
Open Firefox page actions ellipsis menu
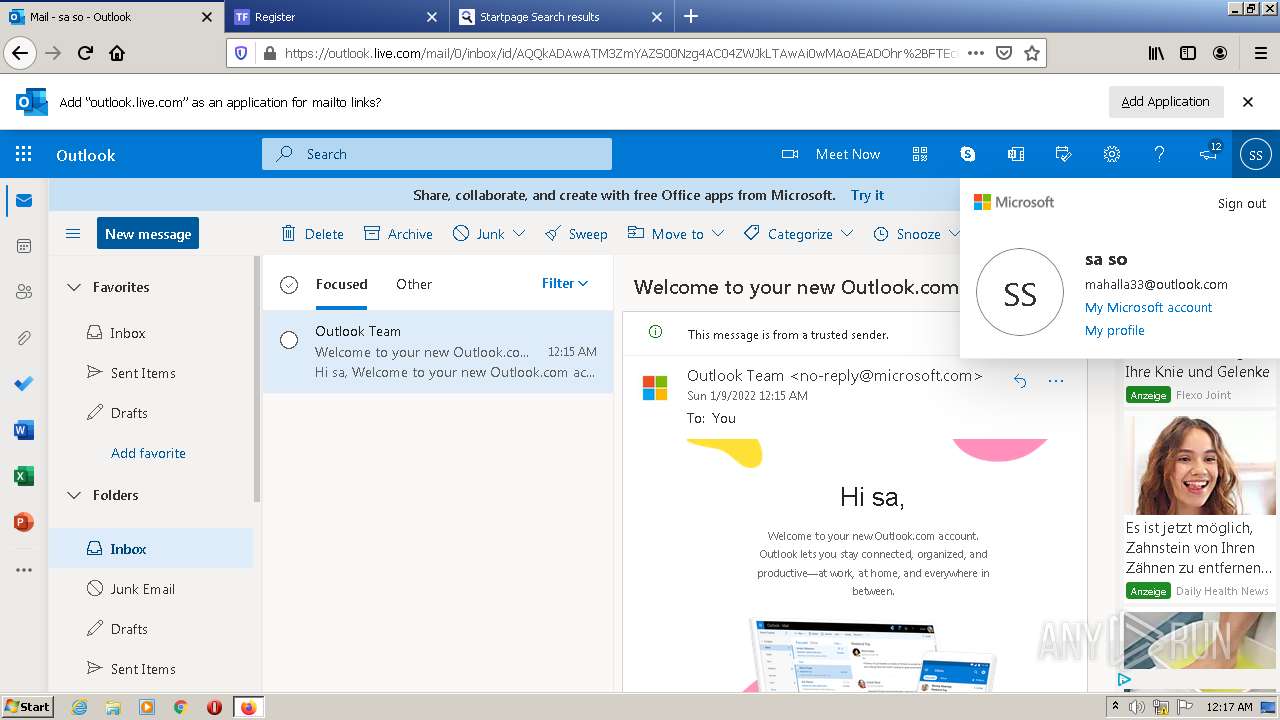click(x=976, y=53)
